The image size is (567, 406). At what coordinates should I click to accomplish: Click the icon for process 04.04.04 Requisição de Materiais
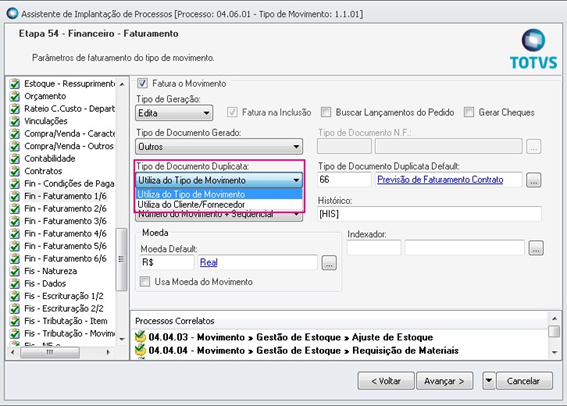coord(140,350)
